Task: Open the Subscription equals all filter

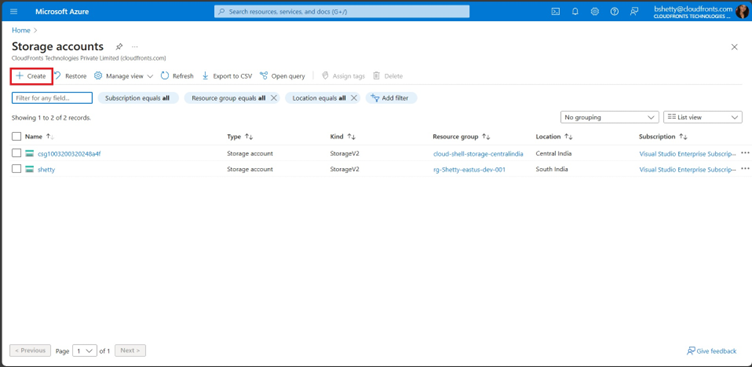Action: (138, 98)
